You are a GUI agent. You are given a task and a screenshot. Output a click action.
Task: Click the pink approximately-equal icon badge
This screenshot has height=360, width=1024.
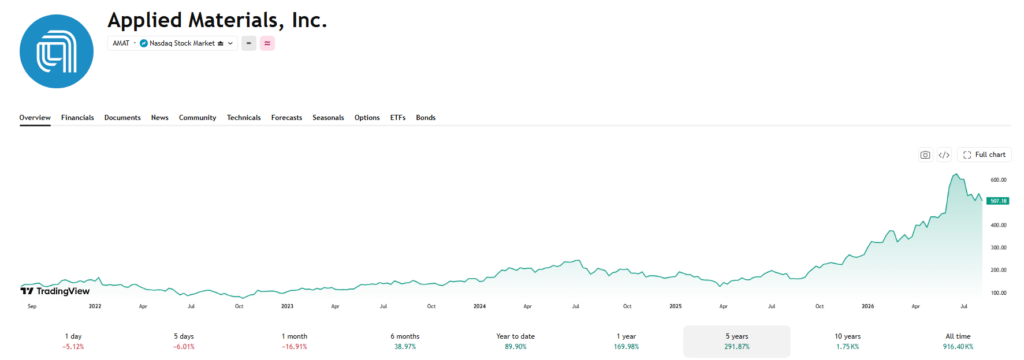click(267, 43)
